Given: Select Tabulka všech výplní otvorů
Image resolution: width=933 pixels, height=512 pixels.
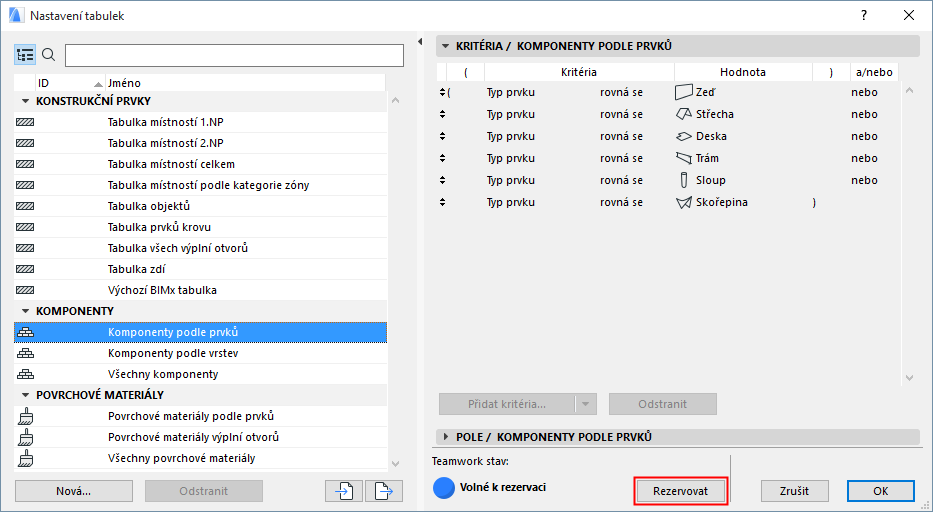Looking at the screenshot, I should (201, 248).
